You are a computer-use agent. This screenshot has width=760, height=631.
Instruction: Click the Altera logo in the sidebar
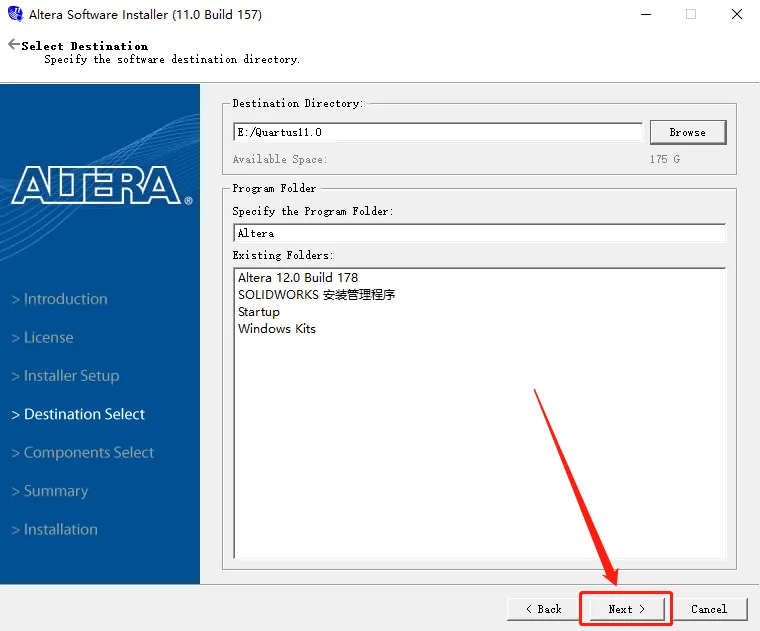point(102,186)
